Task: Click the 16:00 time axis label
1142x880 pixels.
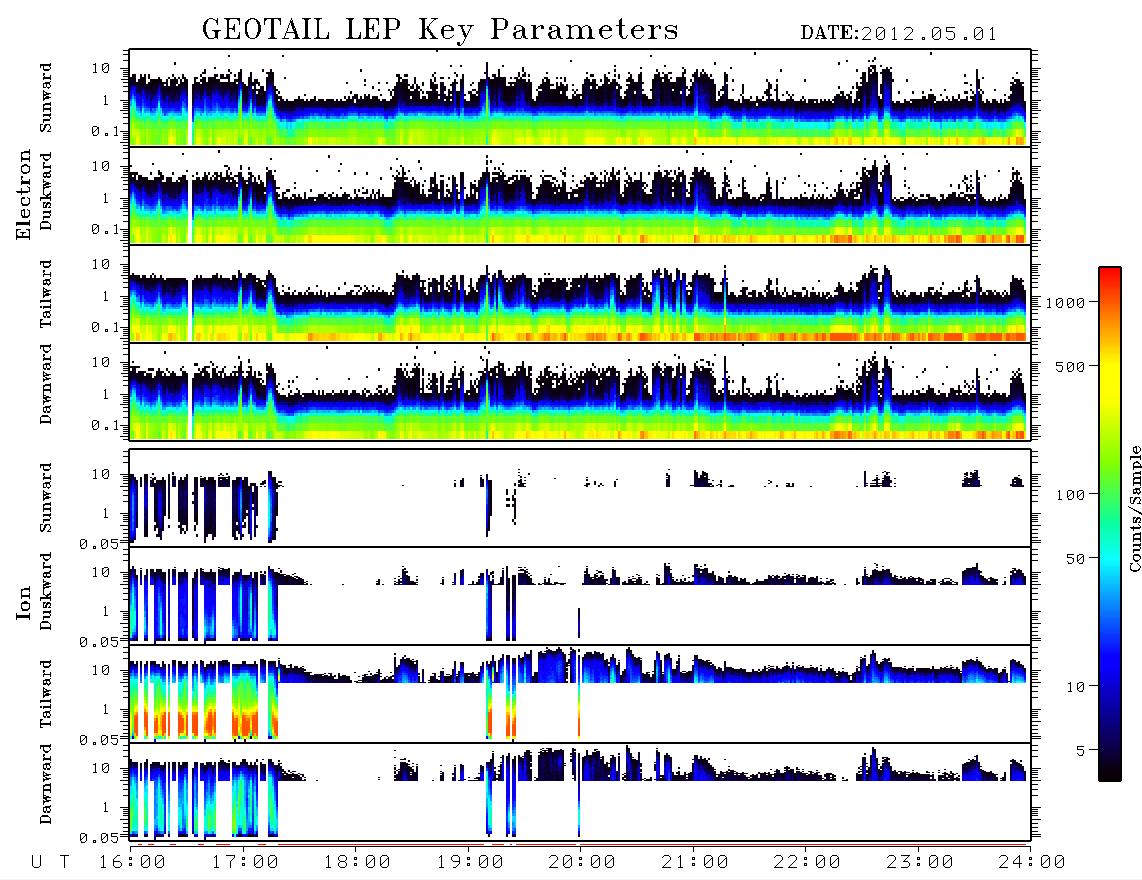Action: click(133, 863)
